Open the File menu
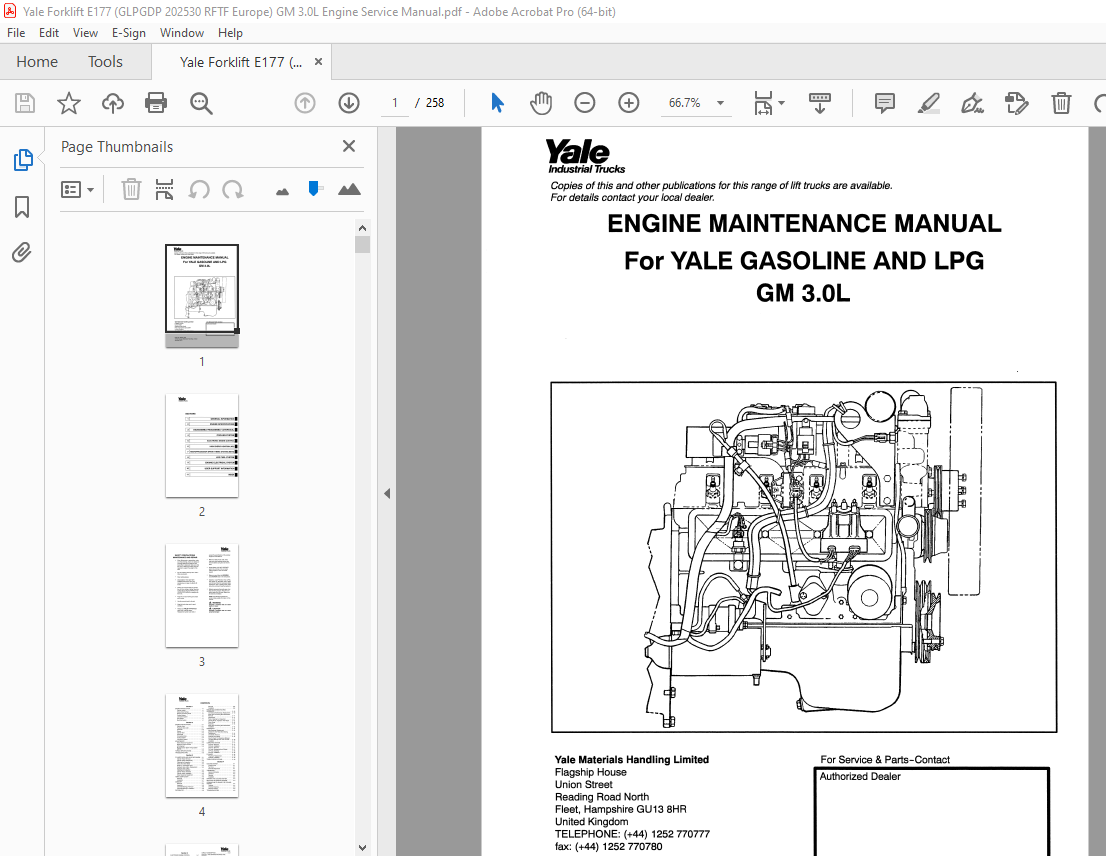Image resolution: width=1106 pixels, height=856 pixels. (16, 32)
